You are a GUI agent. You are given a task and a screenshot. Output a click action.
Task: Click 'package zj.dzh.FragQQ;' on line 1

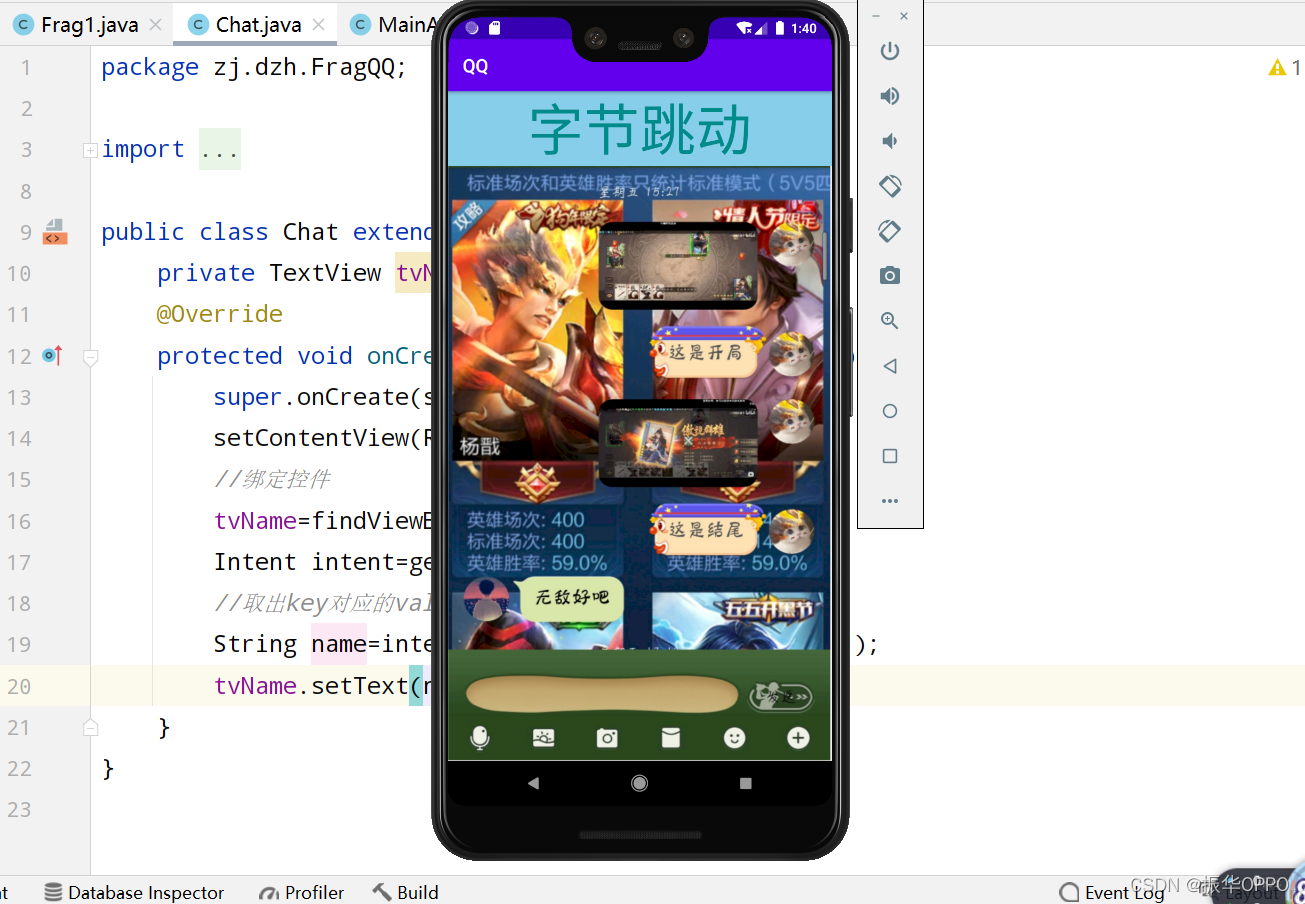point(254,68)
